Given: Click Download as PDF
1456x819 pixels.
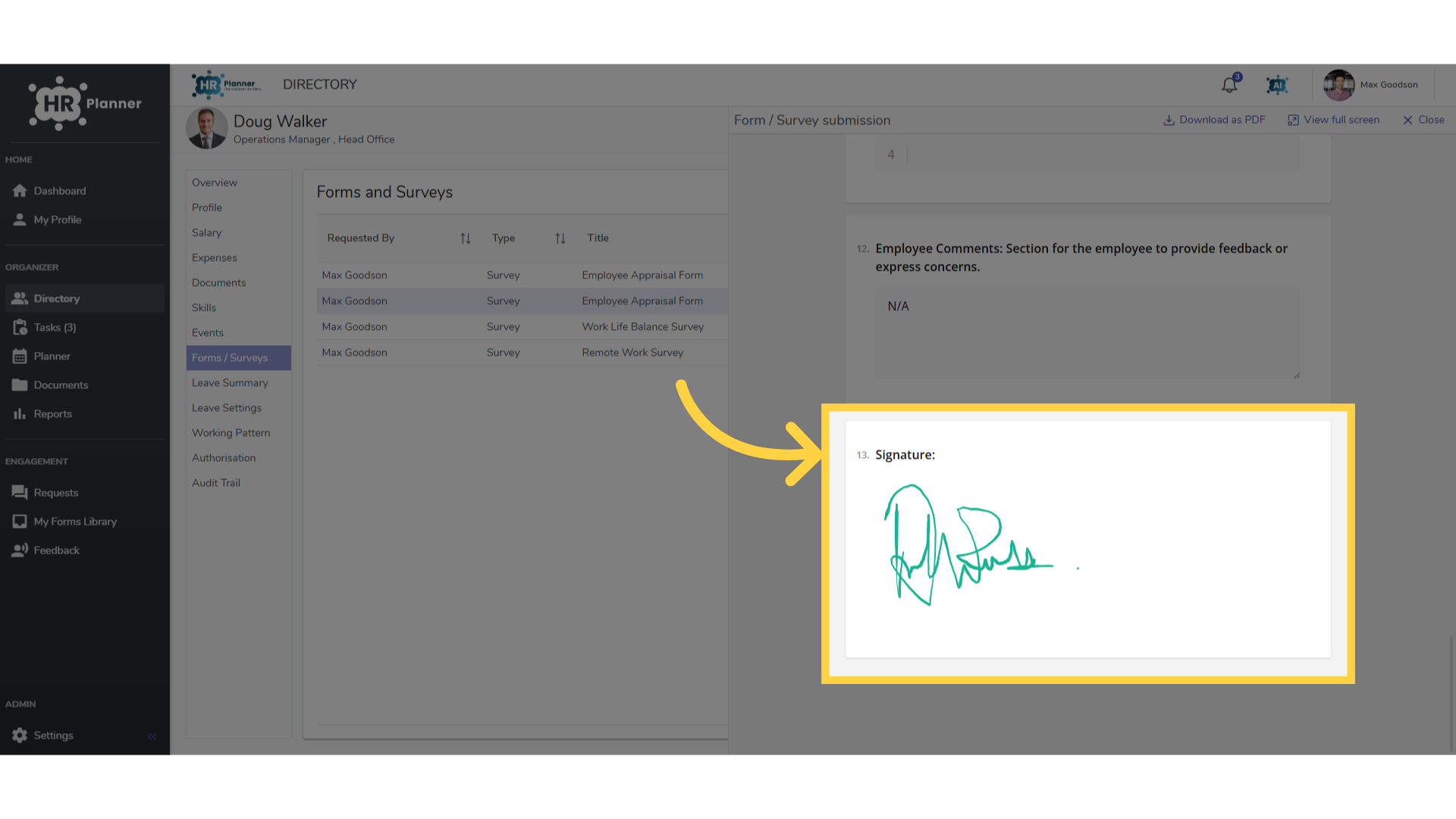Looking at the screenshot, I should 1214,120.
